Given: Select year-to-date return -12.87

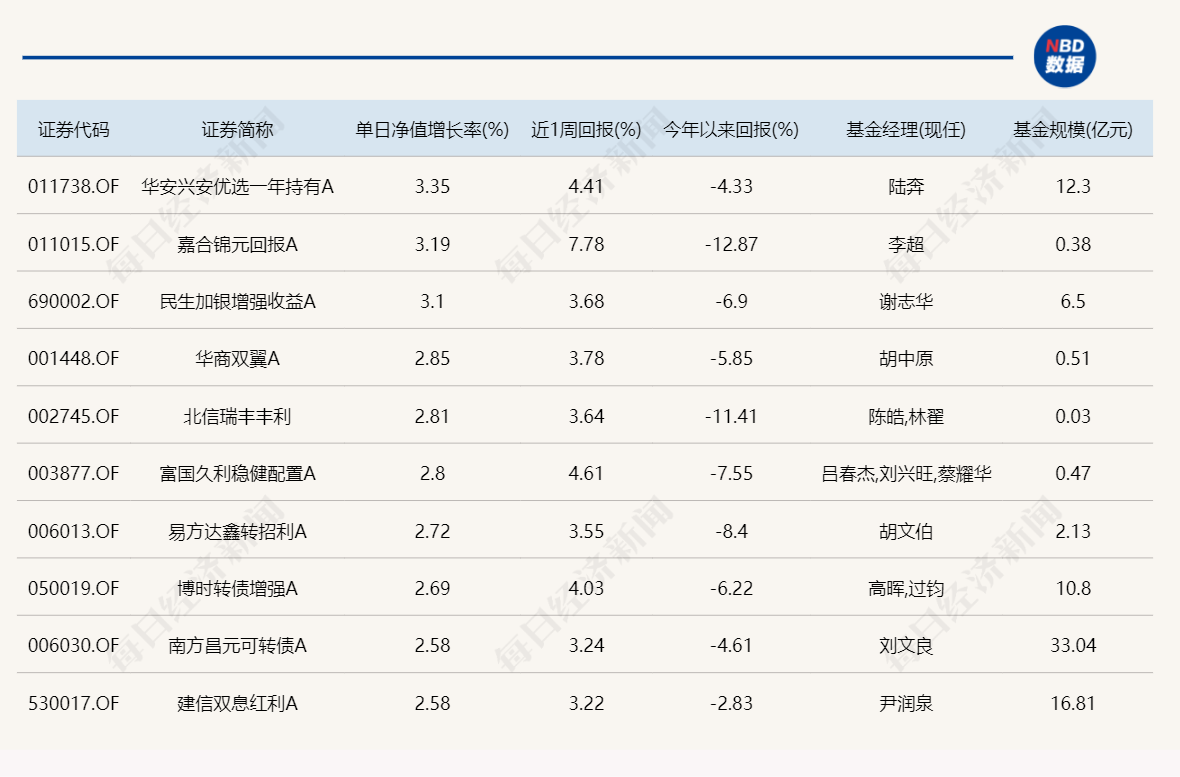Looking at the screenshot, I should [x=731, y=244].
